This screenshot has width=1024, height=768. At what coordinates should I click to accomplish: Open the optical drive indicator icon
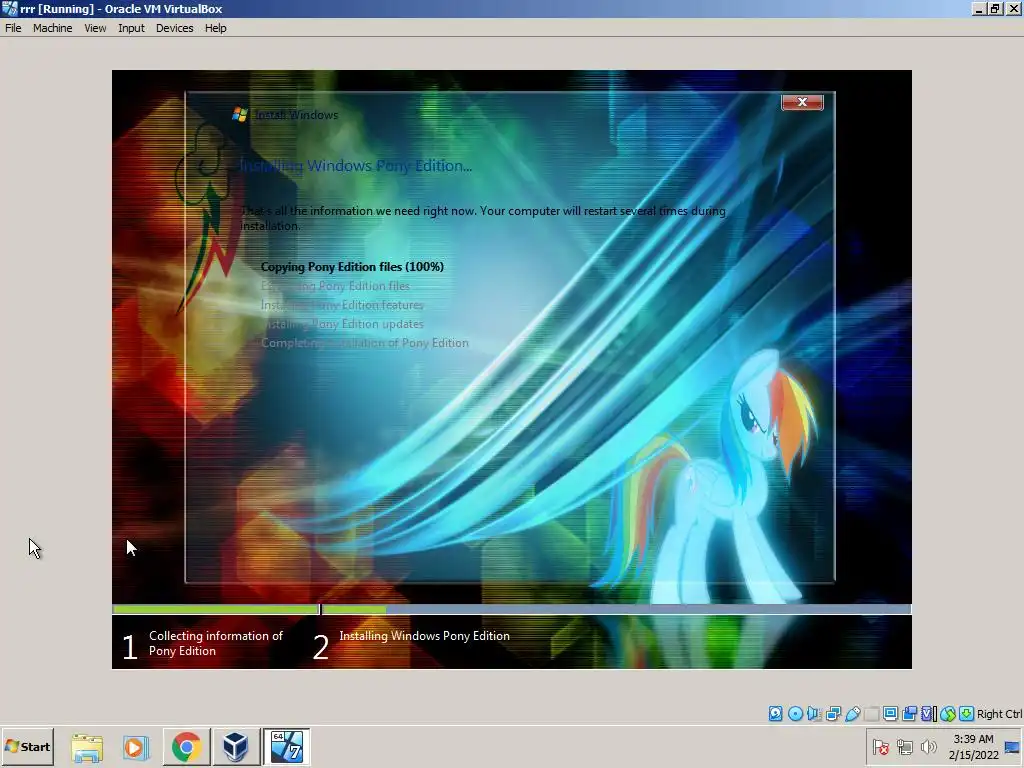[x=795, y=714]
